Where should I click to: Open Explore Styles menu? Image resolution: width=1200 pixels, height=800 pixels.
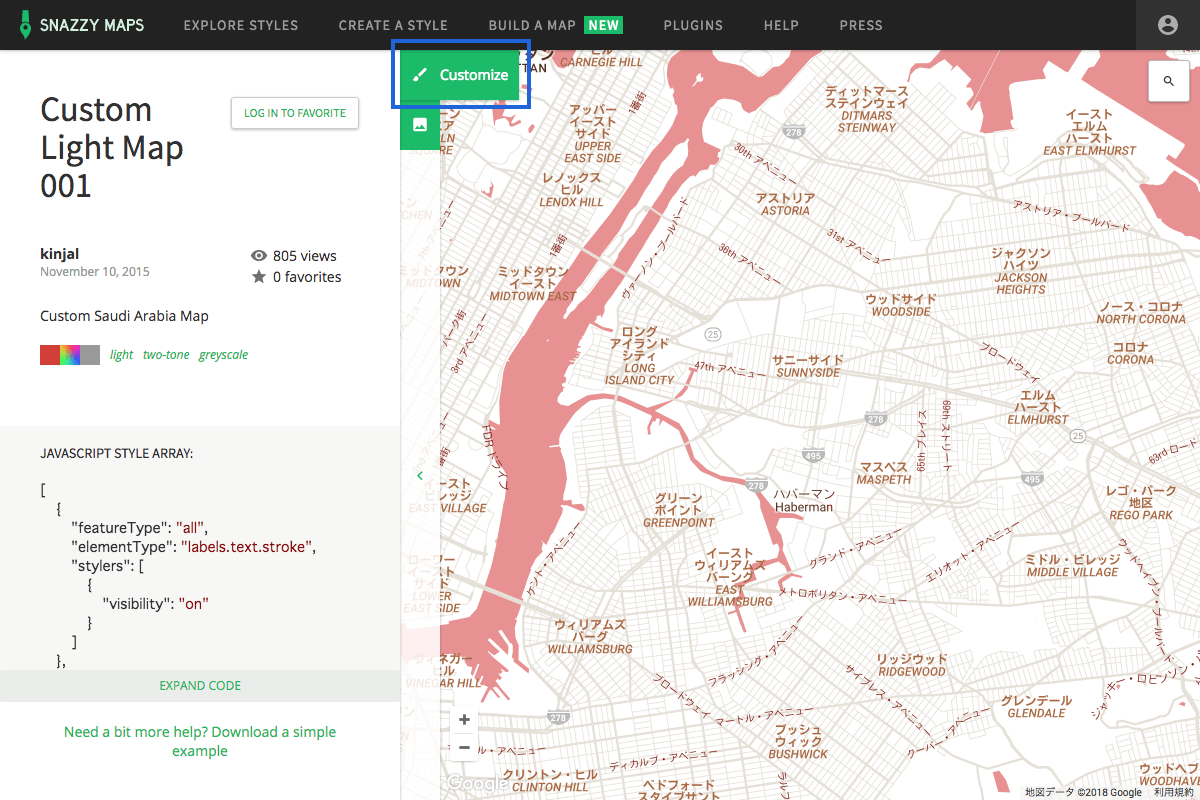click(x=241, y=25)
